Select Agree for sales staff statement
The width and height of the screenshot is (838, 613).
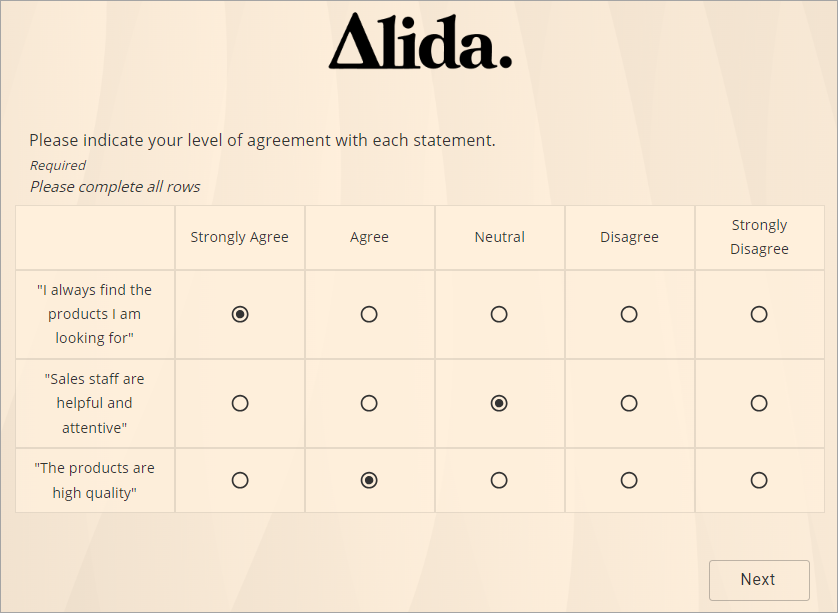click(x=369, y=402)
